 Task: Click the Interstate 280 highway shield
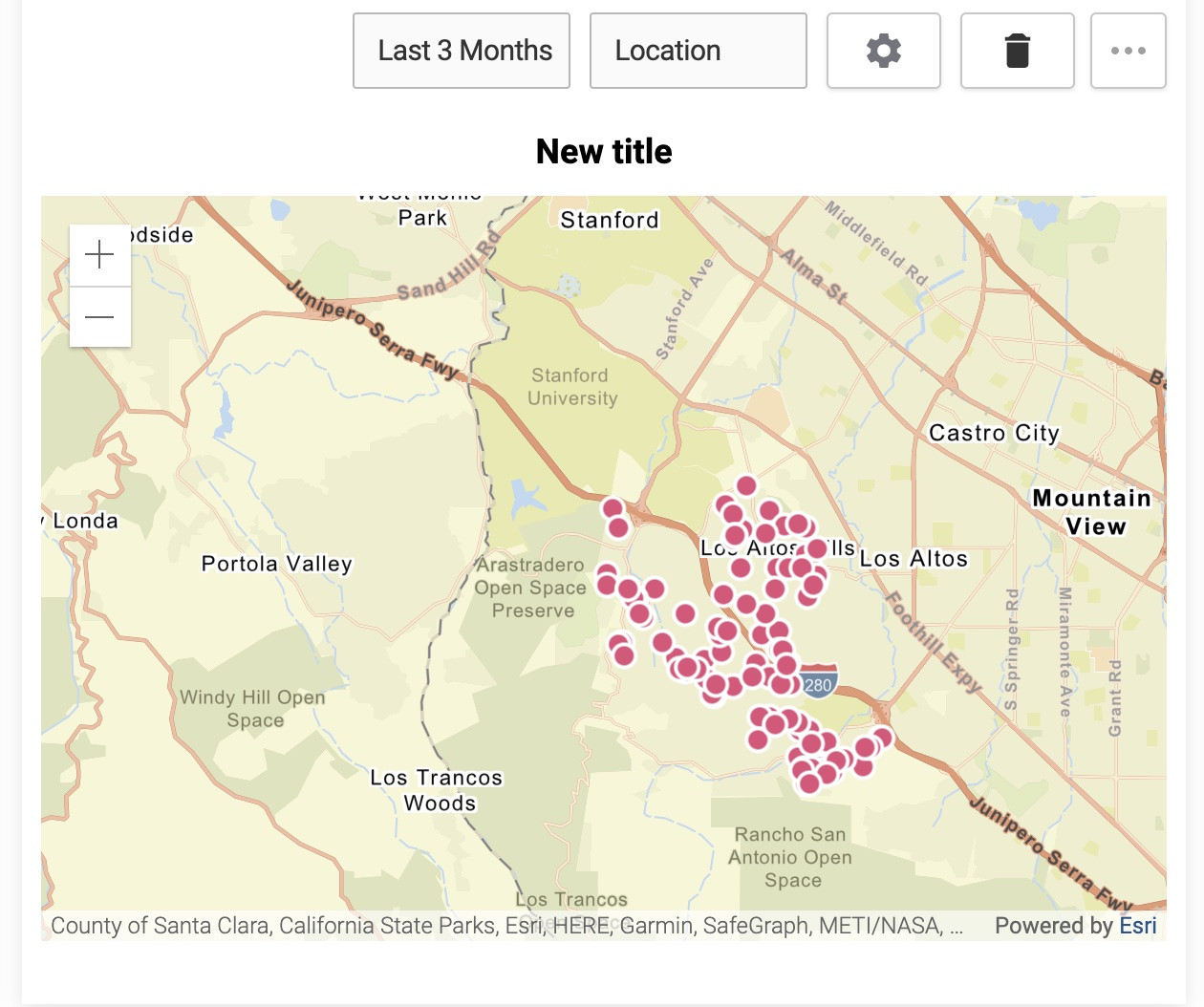(x=819, y=682)
